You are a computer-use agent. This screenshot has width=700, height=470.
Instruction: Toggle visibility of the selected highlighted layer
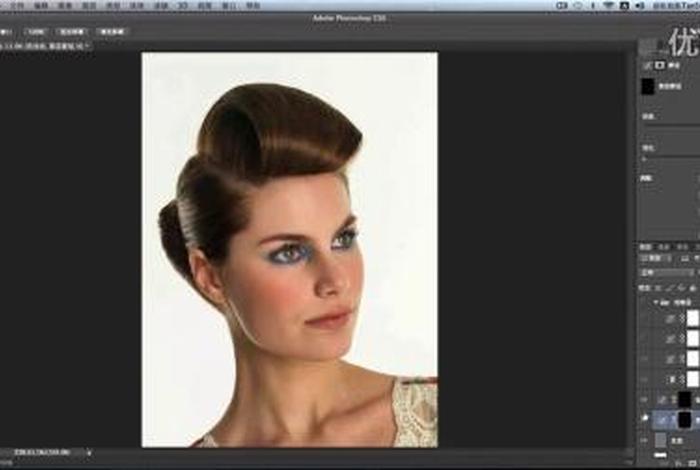pos(645,418)
